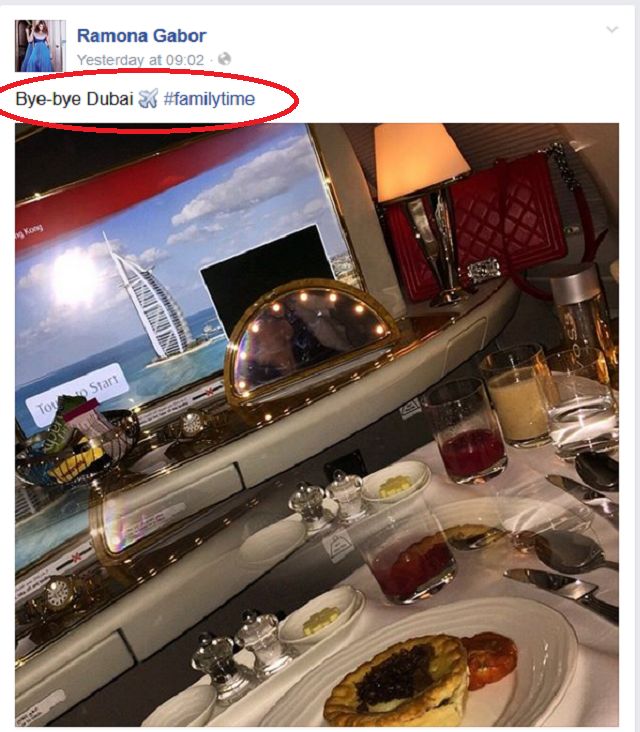Click the Ramona Gabor name link
Image resolution: width=640 pixels, height=732 pixels.
pos(141,35)
